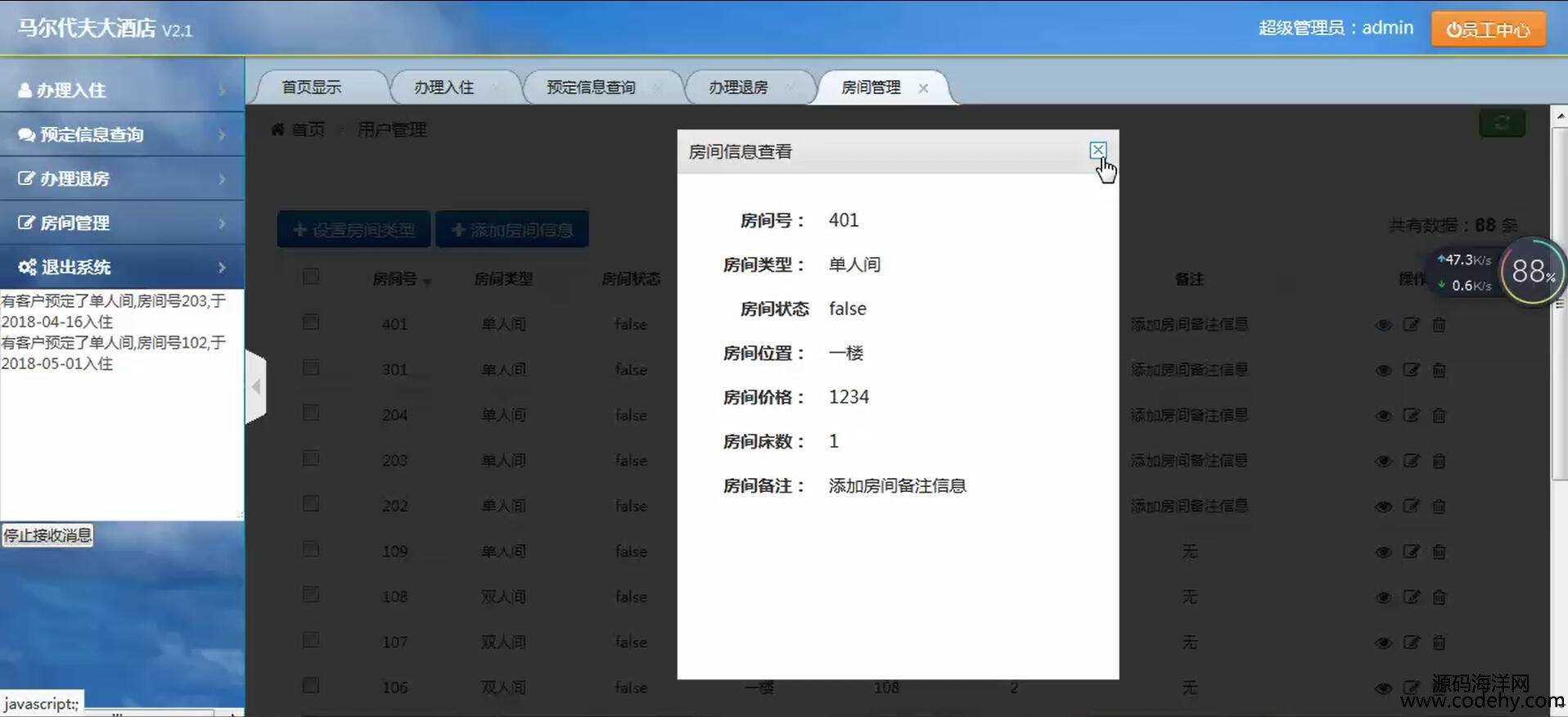1568x717 pixels.
Task: Click the green refresh icon button
Action: [x=1502, y=124]
